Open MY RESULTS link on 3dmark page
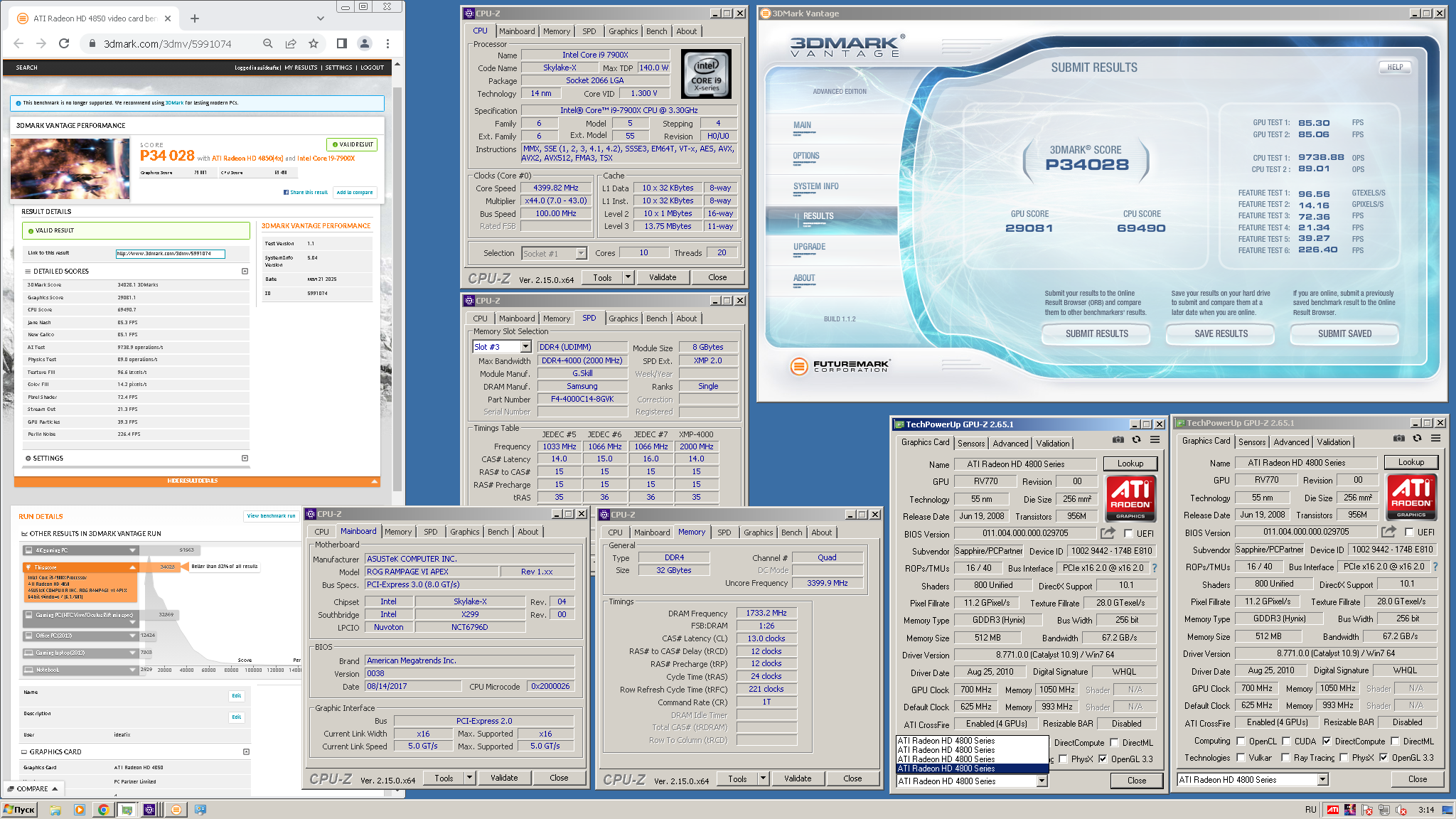 pyautogui.click(x=301, y=68)
